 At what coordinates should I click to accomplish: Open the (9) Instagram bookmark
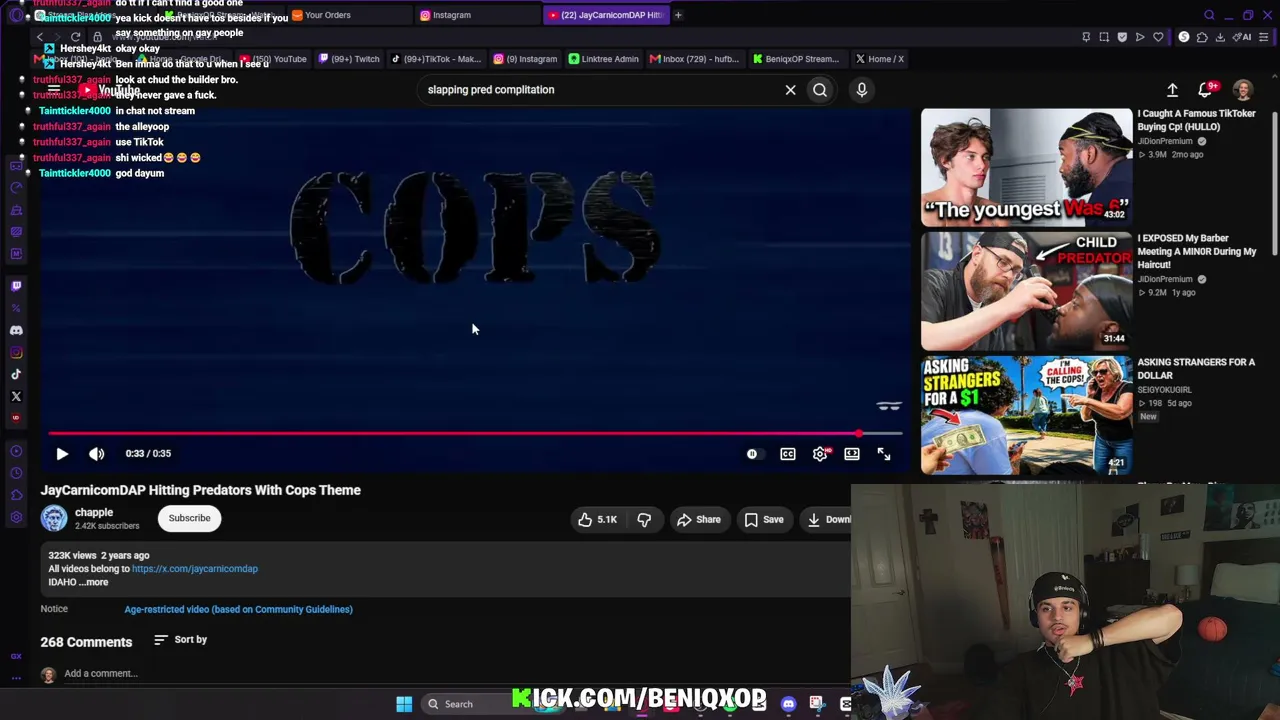point(525,59)
